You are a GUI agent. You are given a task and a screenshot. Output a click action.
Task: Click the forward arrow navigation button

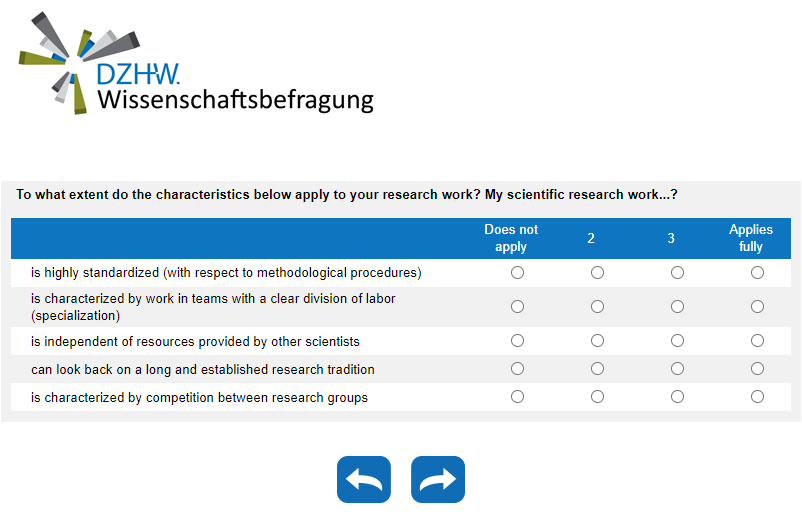pyautogui.click(x=438, y=480)
